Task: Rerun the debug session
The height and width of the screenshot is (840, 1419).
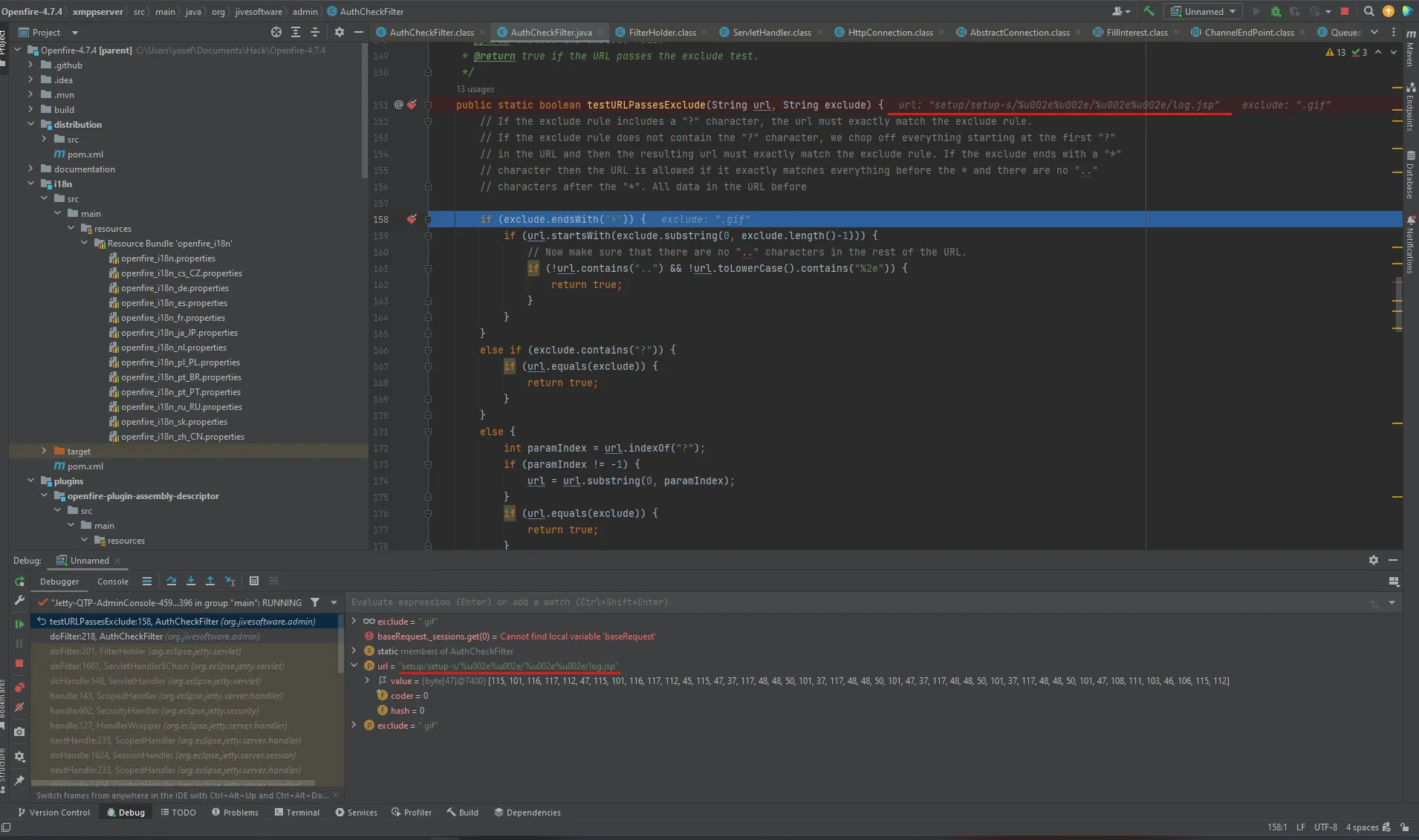Action: (20, 582)
